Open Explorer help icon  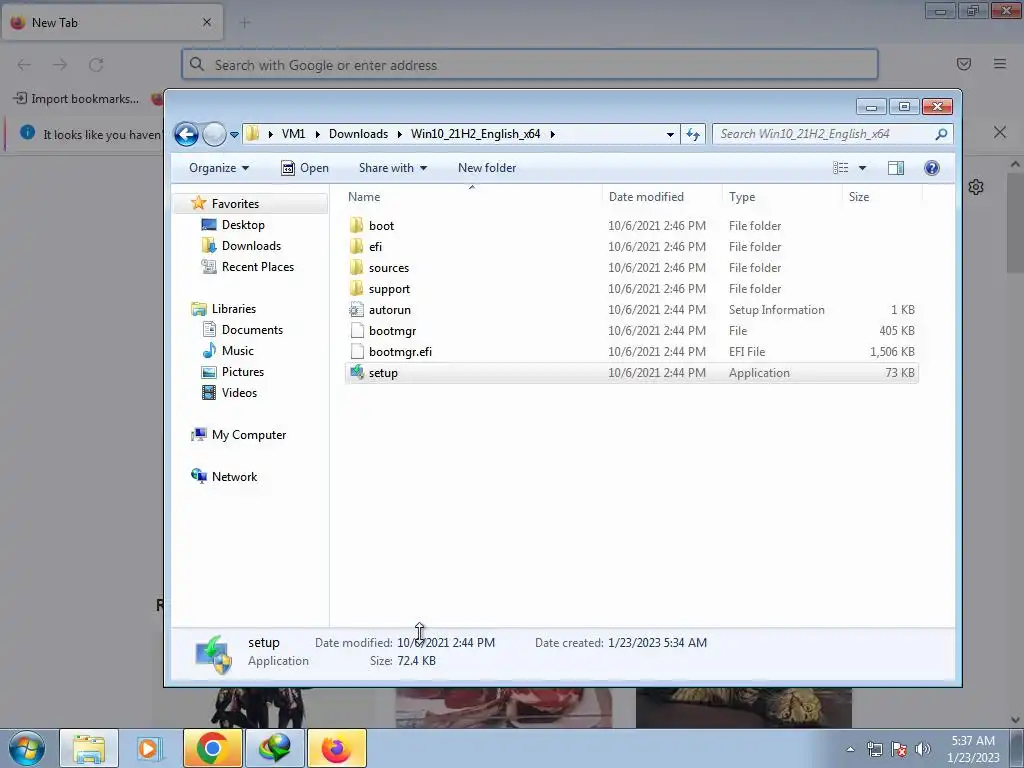932,168
